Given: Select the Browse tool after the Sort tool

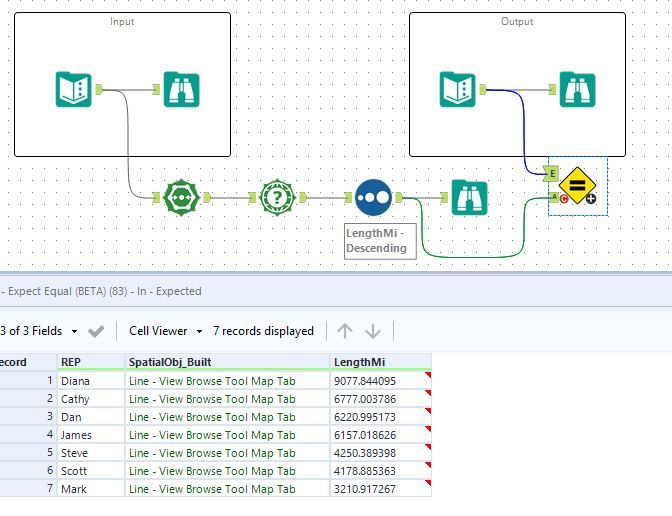Looking at the screenshot, I should coord(470,198).
